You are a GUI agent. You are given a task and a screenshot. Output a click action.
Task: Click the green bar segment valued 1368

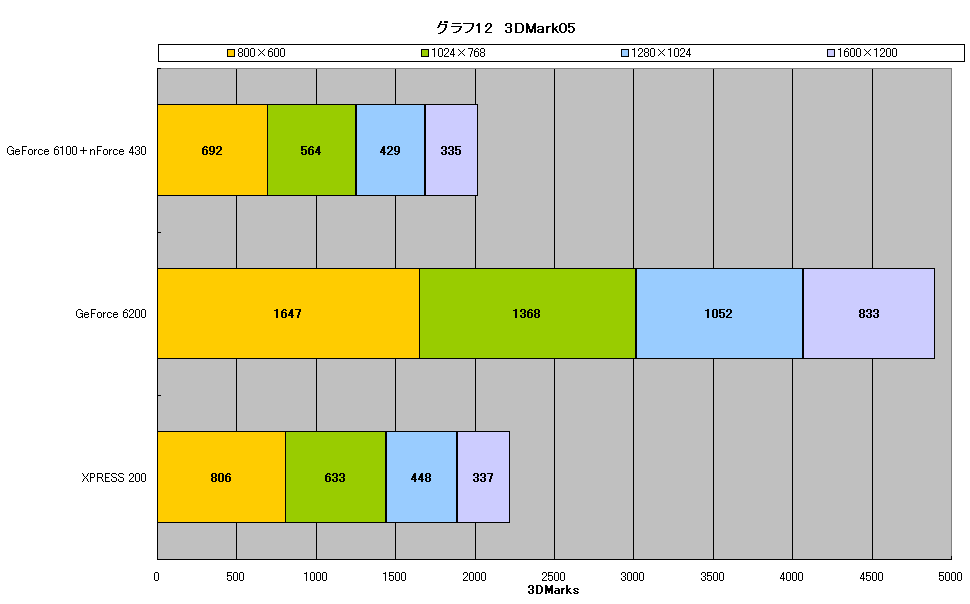coord(528,313)
